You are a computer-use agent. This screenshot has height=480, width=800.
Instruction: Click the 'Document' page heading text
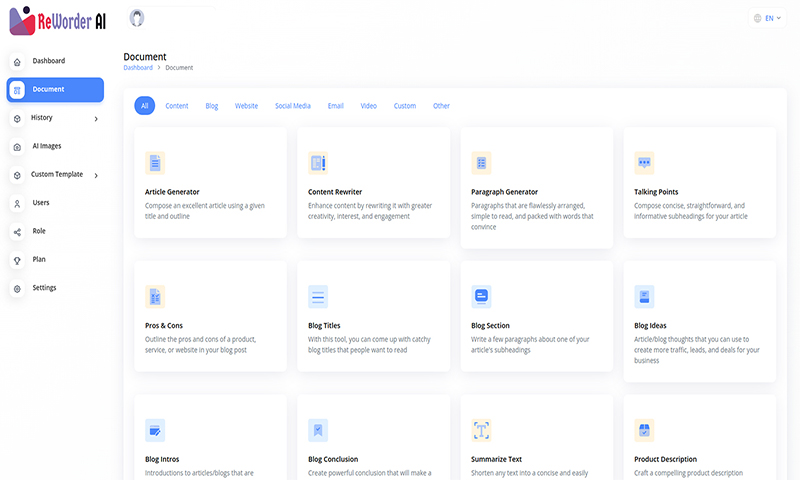click(x=145, y=57)
